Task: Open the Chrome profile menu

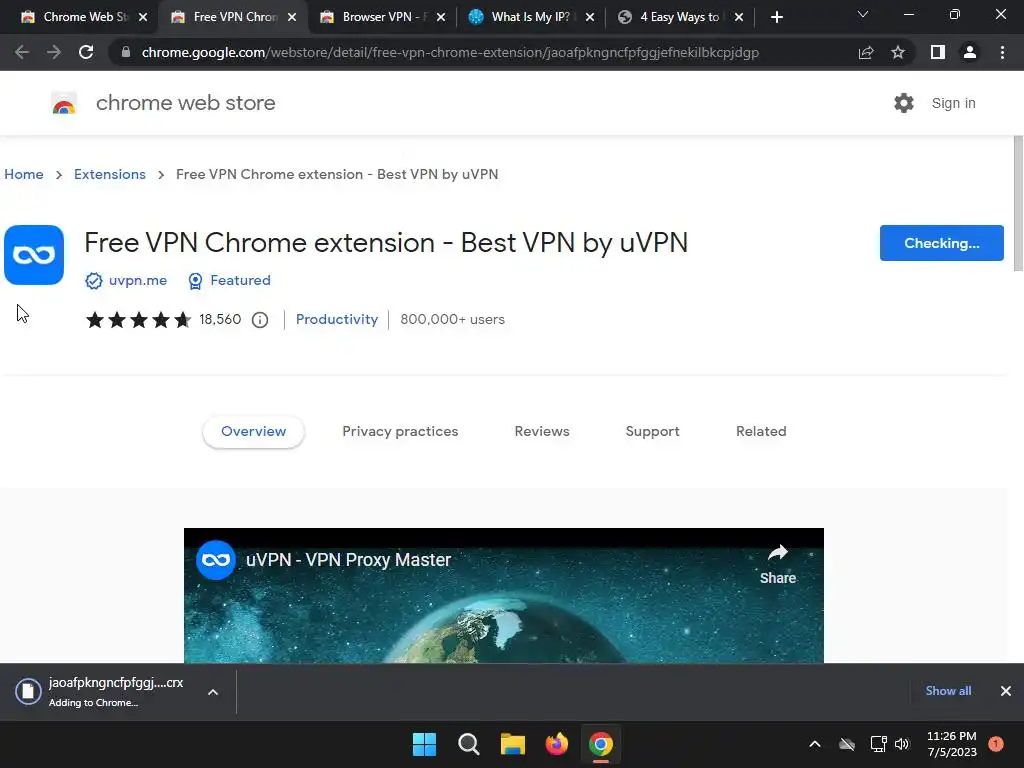Action: 970,52
